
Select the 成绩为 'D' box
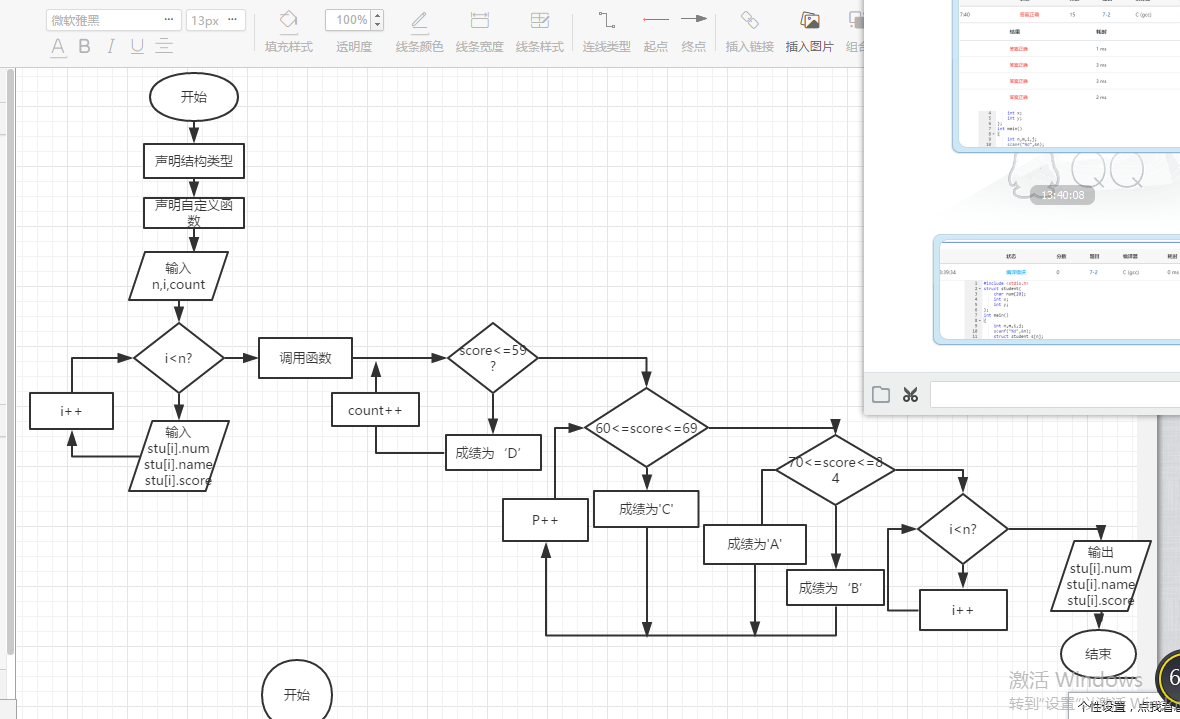pyautogui.click(x=493, y=452)
